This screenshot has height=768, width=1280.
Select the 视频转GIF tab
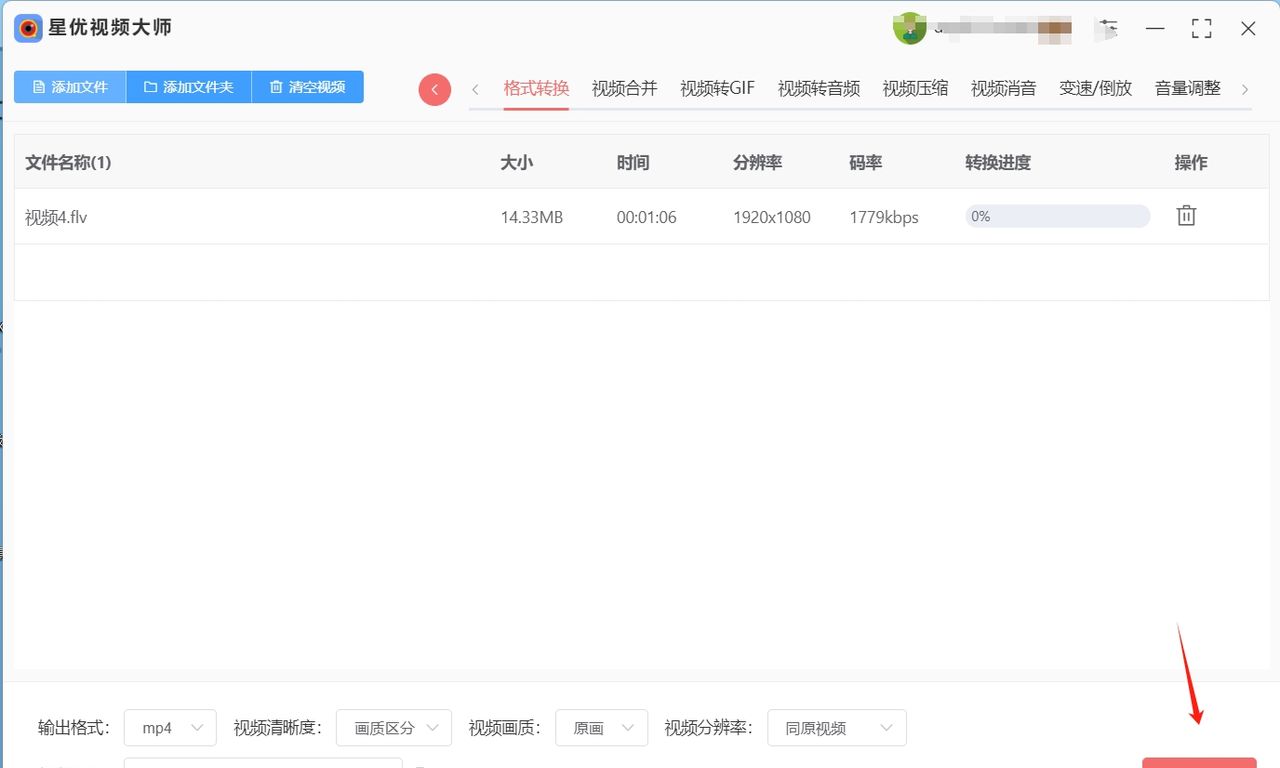point(716,88)
